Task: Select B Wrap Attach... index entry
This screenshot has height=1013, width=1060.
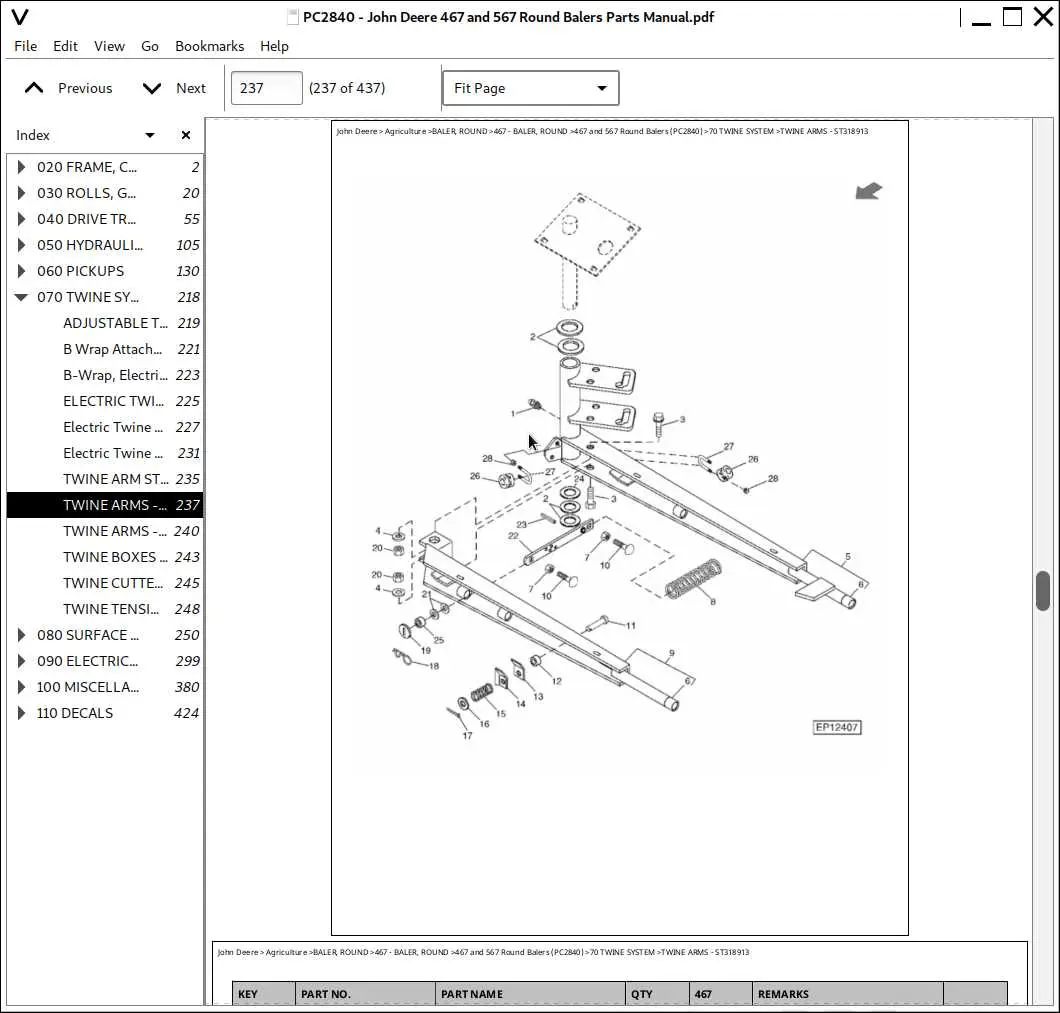Action: click(105, 349)
